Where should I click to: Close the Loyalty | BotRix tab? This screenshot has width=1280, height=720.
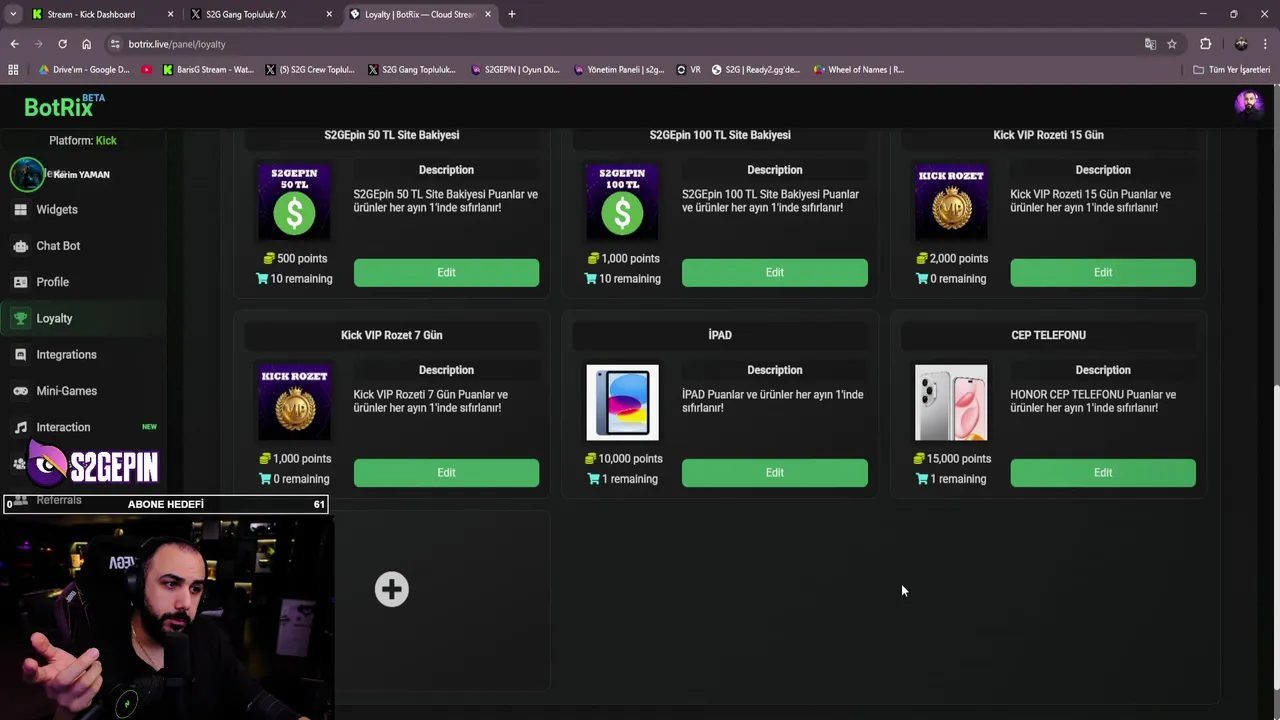[x=488, y=14]
